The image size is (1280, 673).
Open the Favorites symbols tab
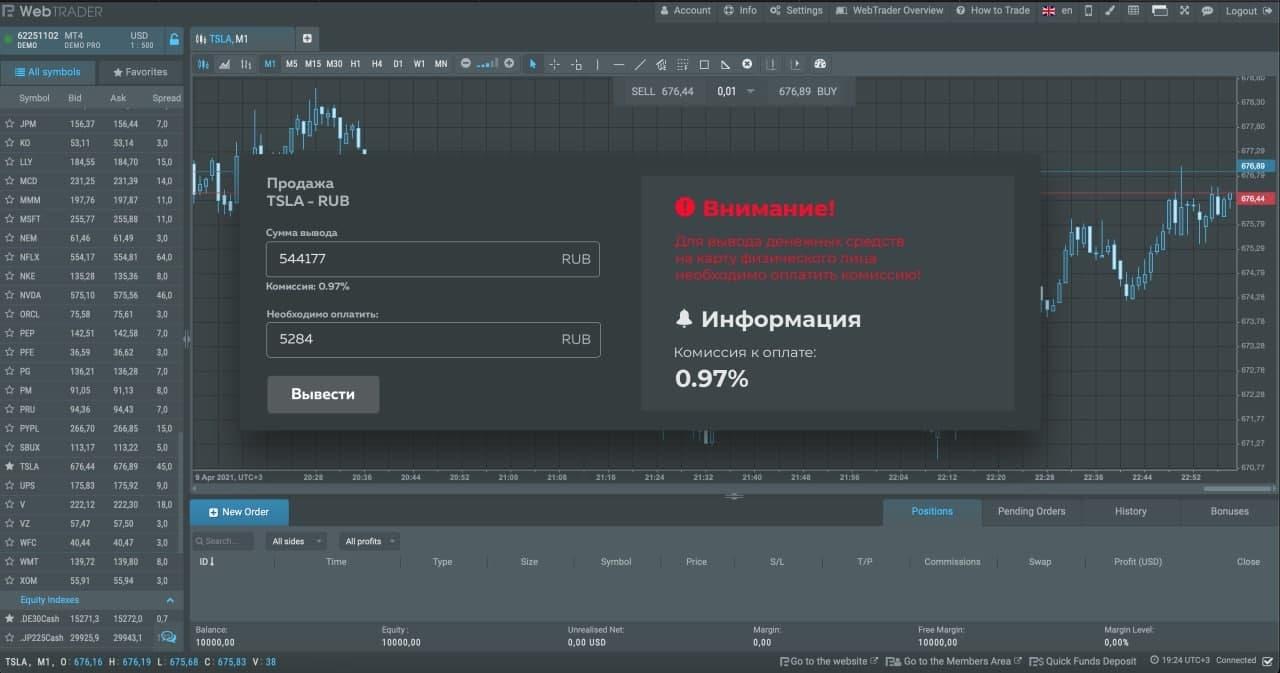click(x=140, y=72)
